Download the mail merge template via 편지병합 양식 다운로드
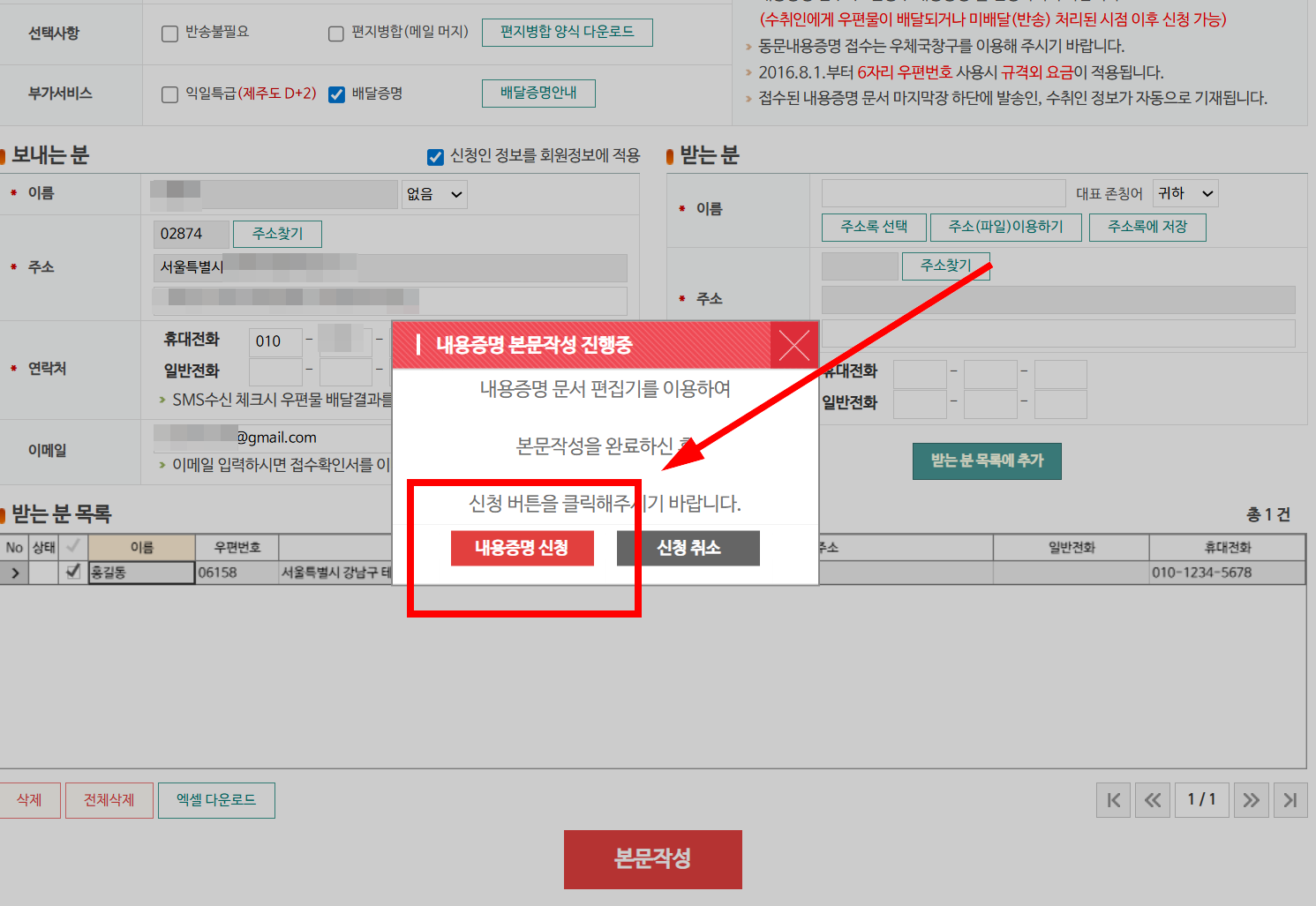This screenshot has width=1316, height=906. 567,32
